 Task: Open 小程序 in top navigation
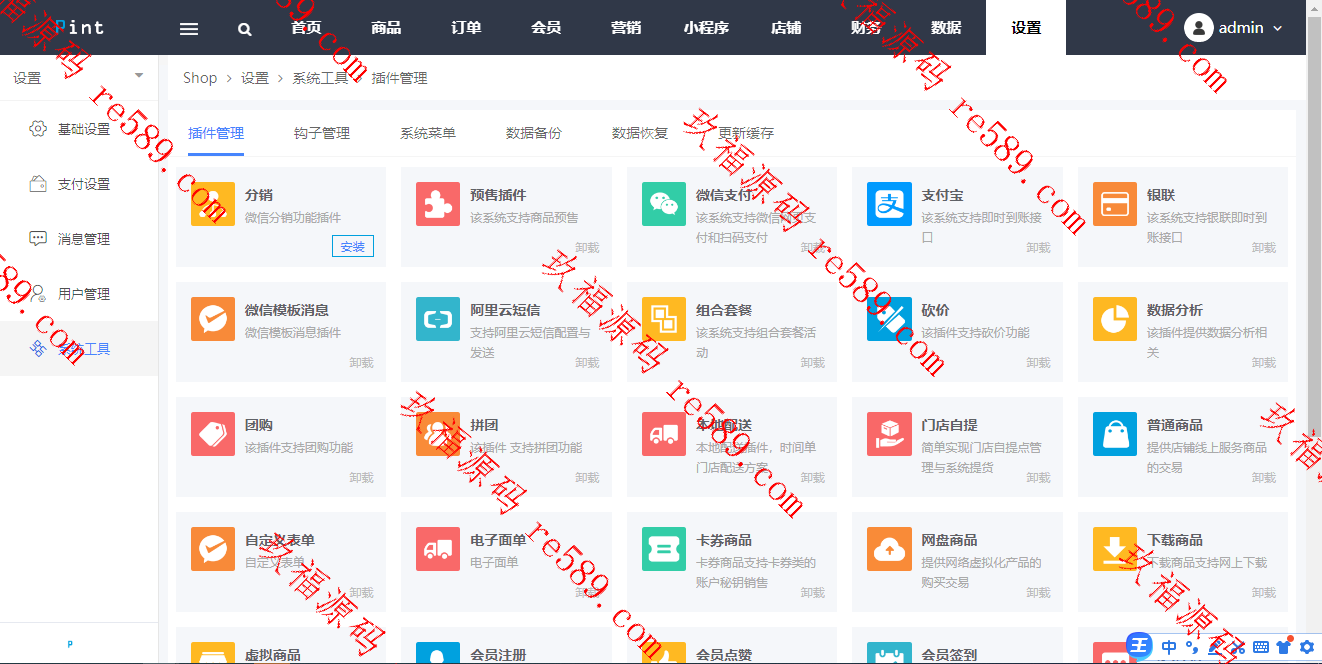[x=706, y=28]
